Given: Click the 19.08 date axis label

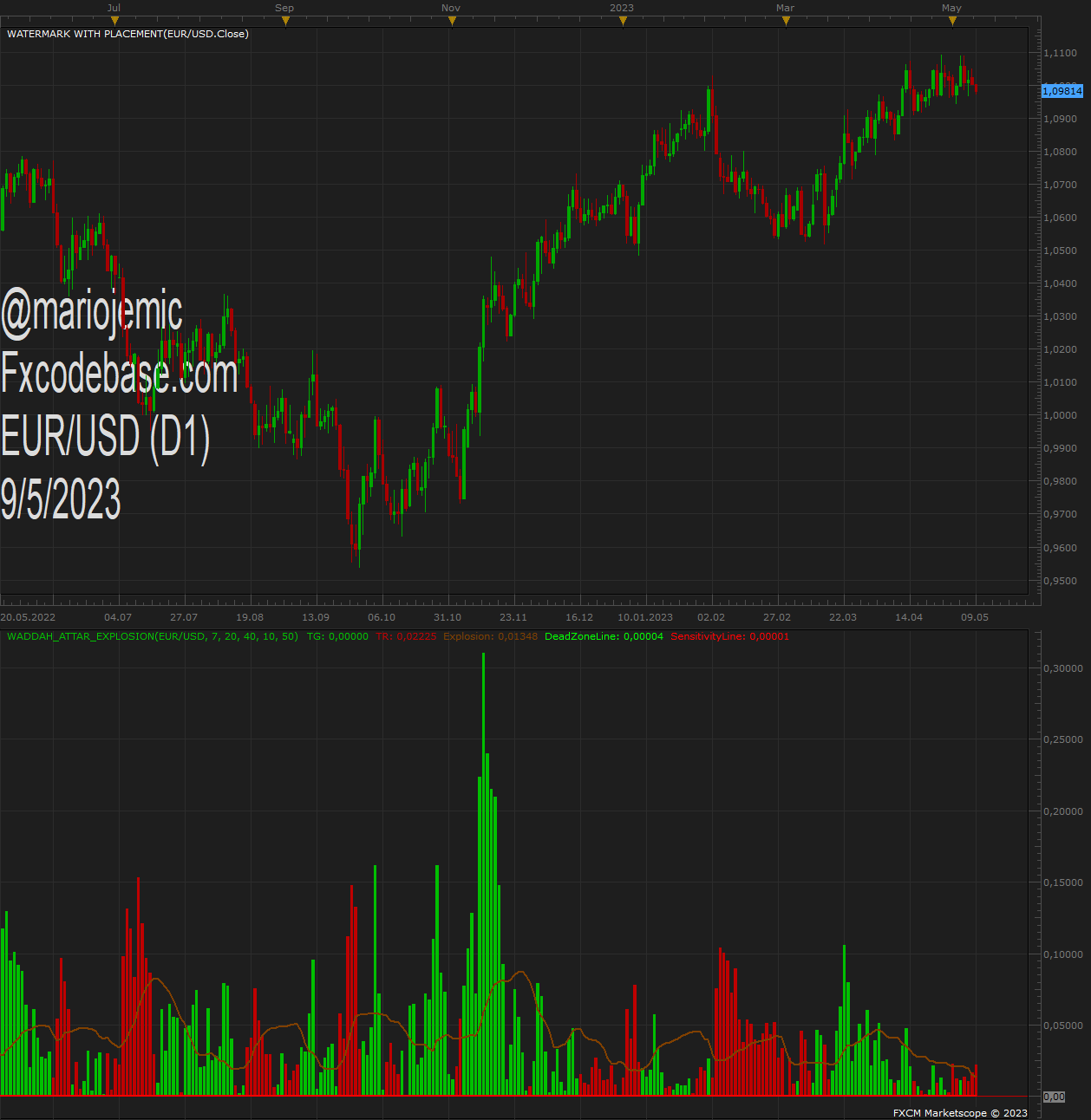Looking at the screenshot, I should tap(250, 617).
